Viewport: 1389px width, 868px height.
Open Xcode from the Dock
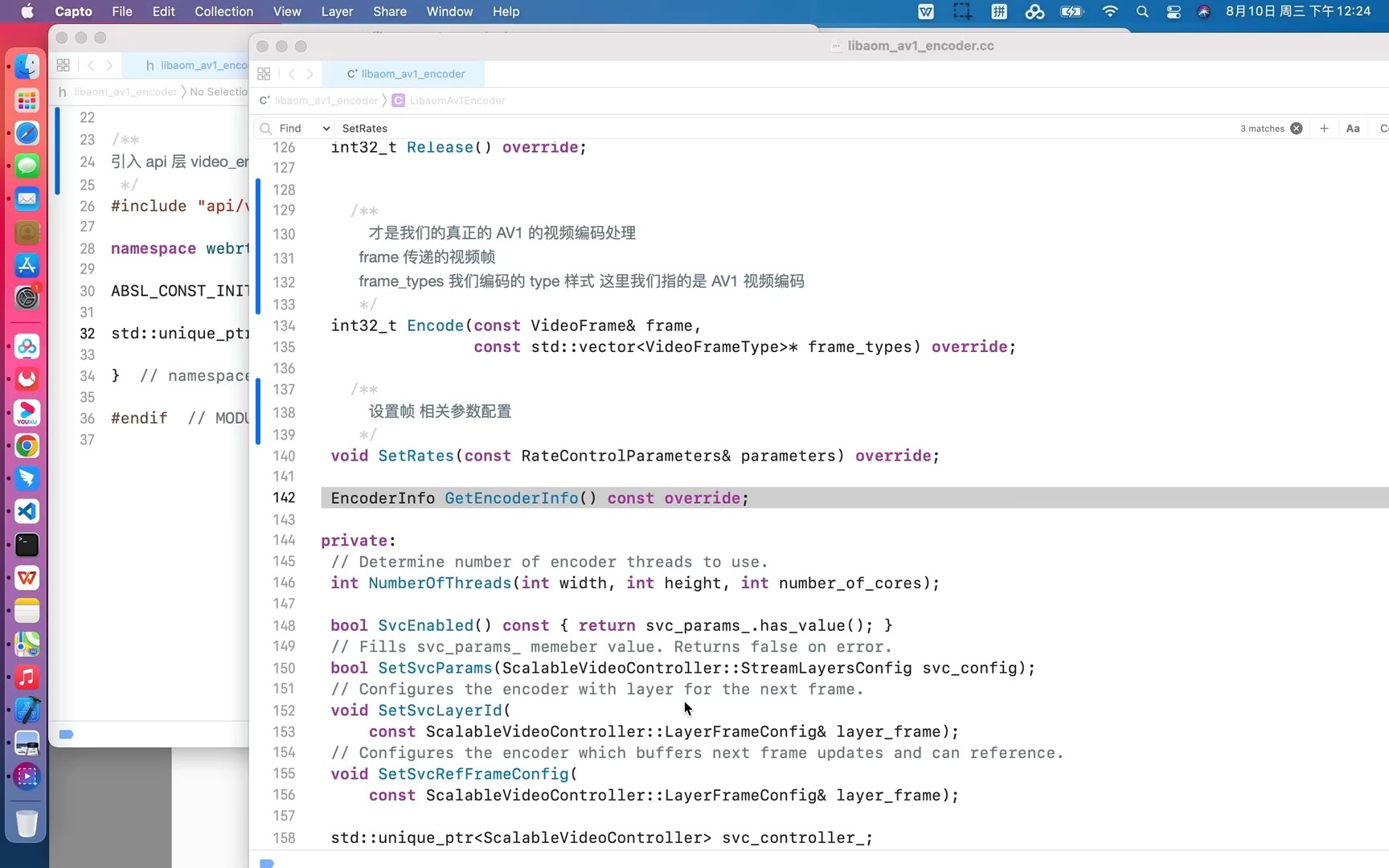(x=27, y=710)
